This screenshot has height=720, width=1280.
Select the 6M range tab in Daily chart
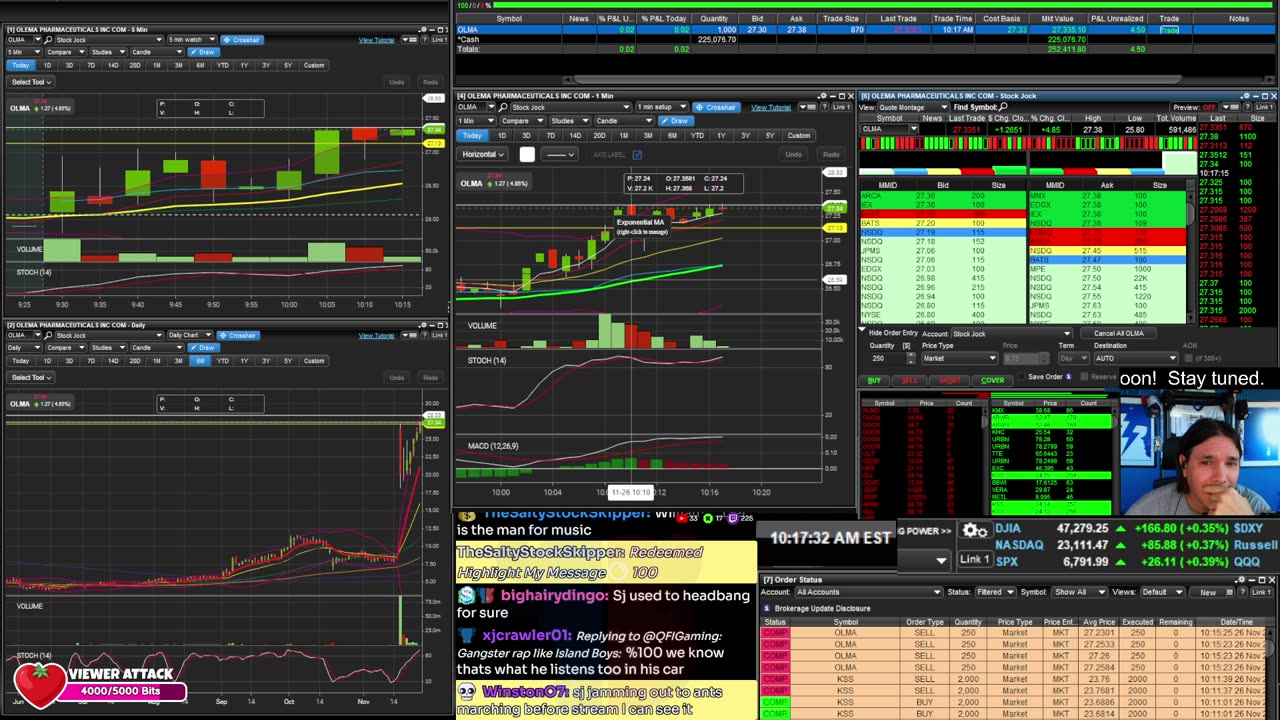click(200, 361)
